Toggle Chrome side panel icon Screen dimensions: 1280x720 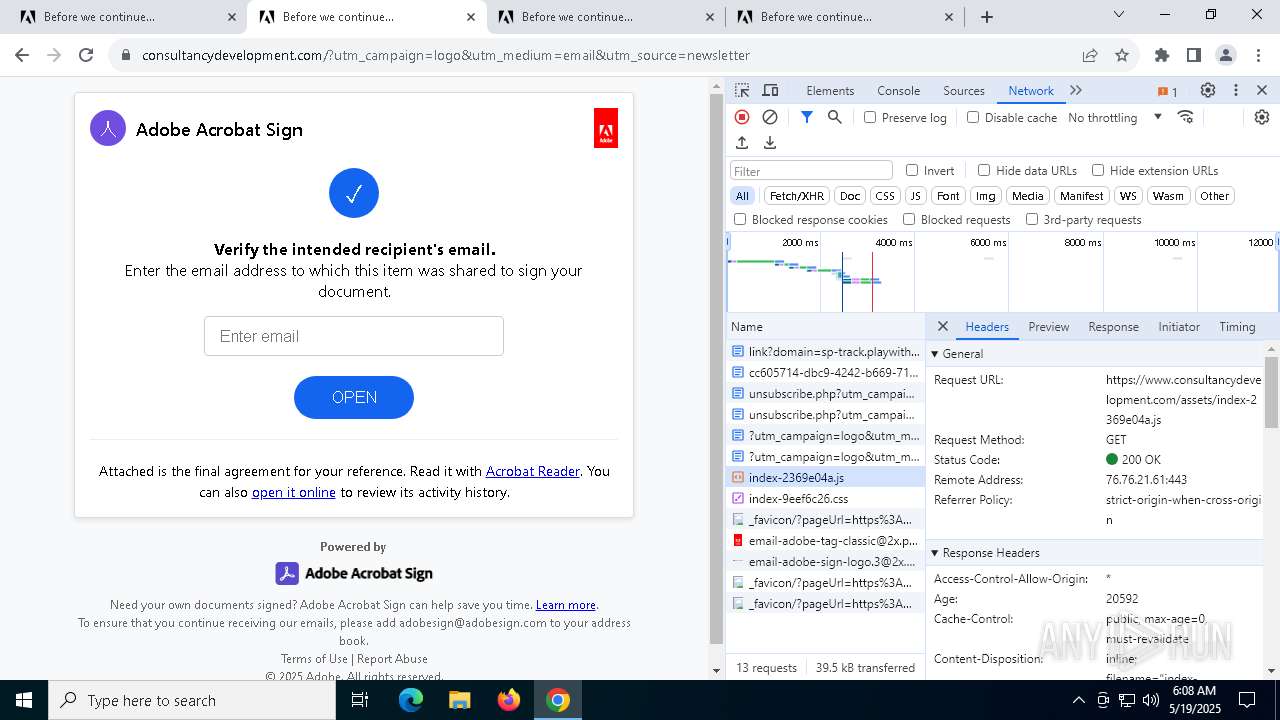[1194, 56]
